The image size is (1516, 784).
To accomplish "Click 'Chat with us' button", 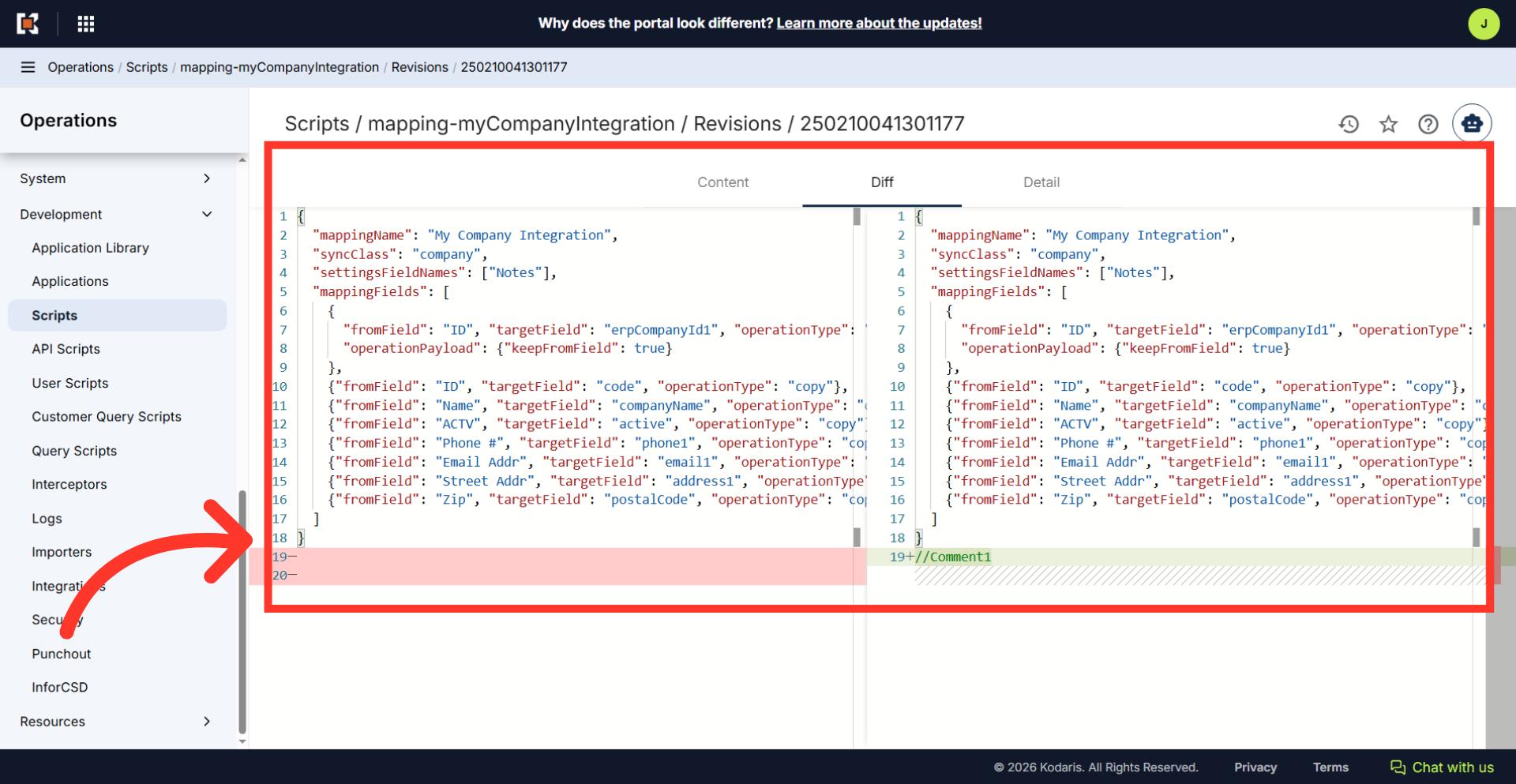I will [1442, 767].
